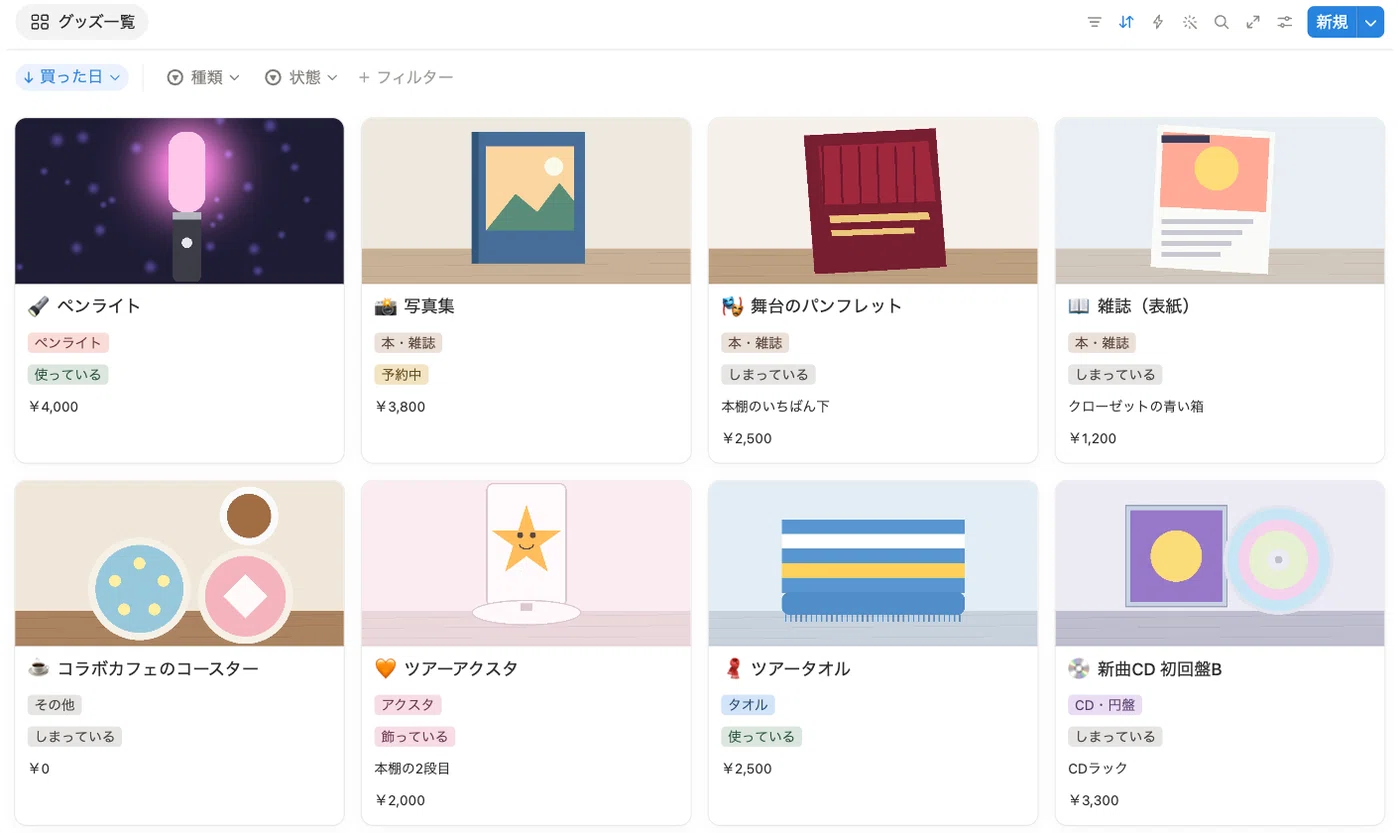The width and height of the screenshot is (1400, 833).
Task: Open the コラボカフェのコースター cover image
Action: click(179, 563)
